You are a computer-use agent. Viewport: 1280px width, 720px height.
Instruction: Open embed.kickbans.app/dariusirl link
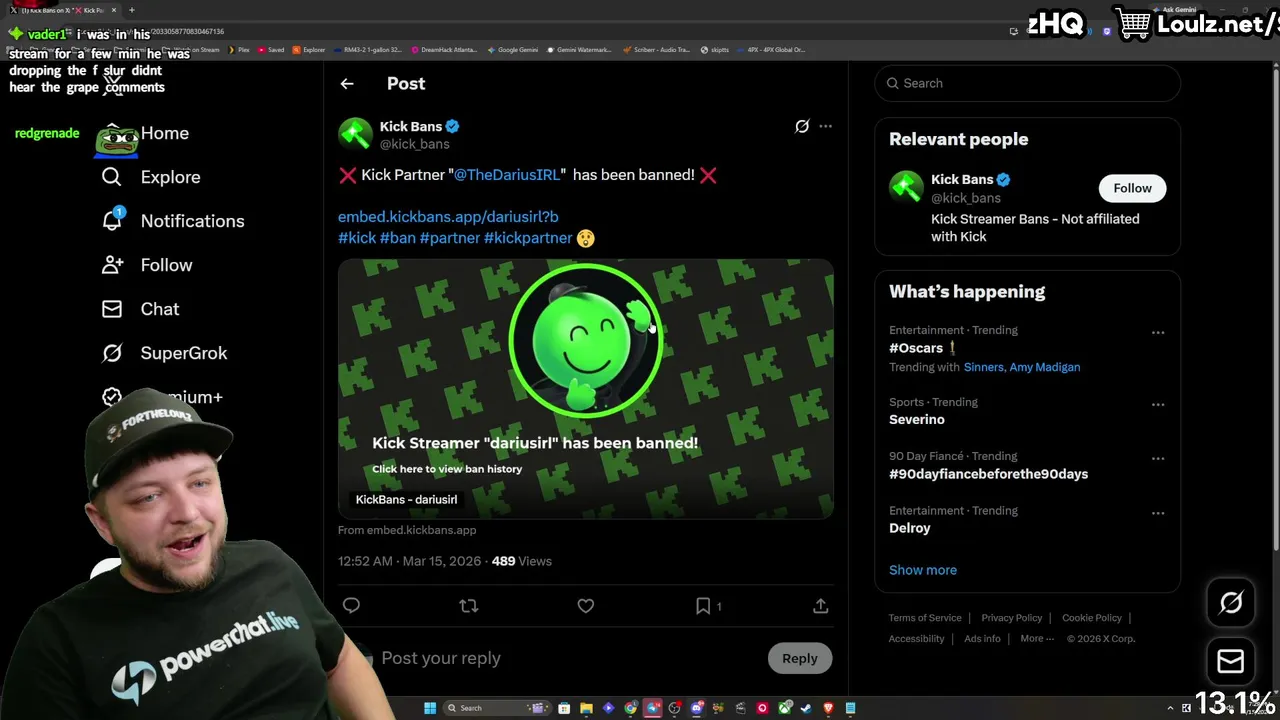point(448,216)
